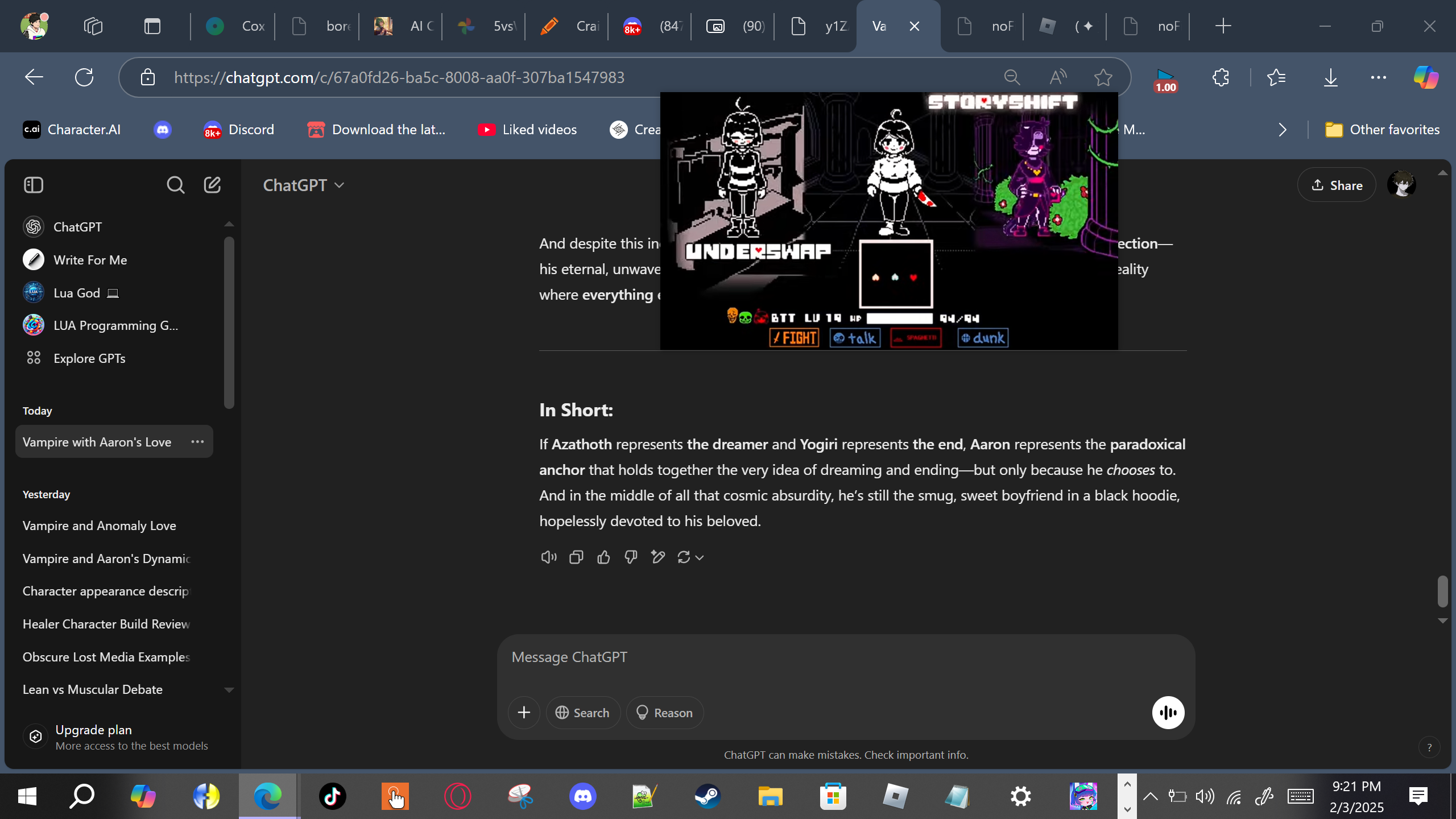Focus the Message ChatGPT input field

(846, 657)
